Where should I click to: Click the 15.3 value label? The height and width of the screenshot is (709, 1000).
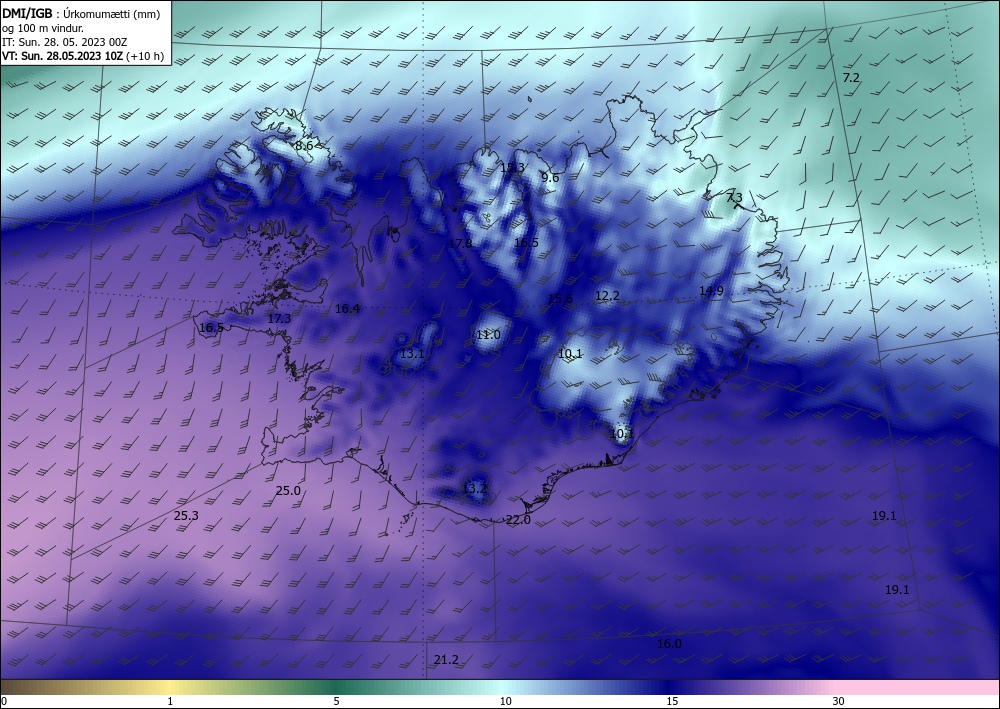[x=512, y=168]
